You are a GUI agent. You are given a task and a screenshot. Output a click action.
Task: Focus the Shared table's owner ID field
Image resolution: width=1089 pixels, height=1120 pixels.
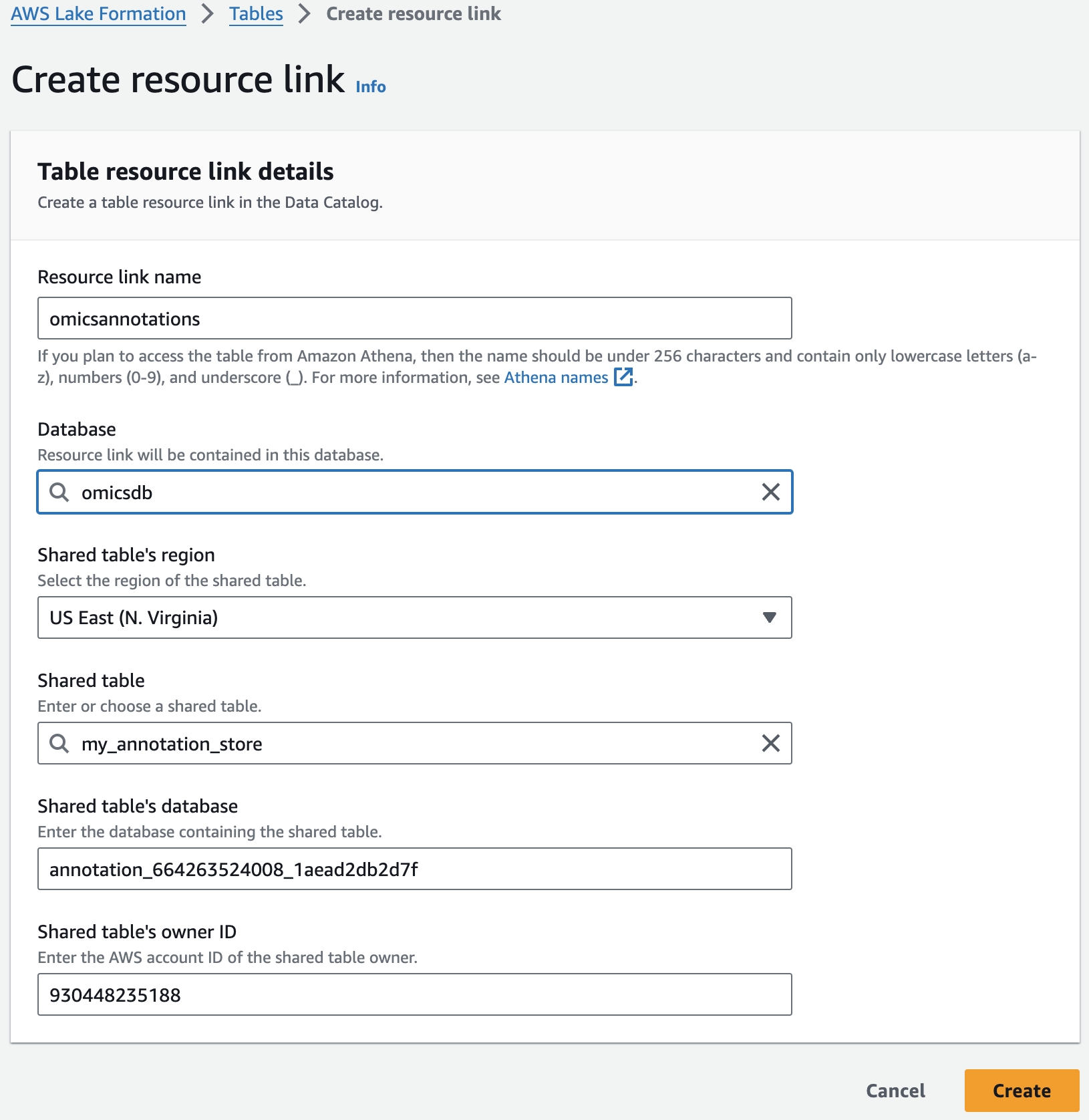click(x=415, y=994)
